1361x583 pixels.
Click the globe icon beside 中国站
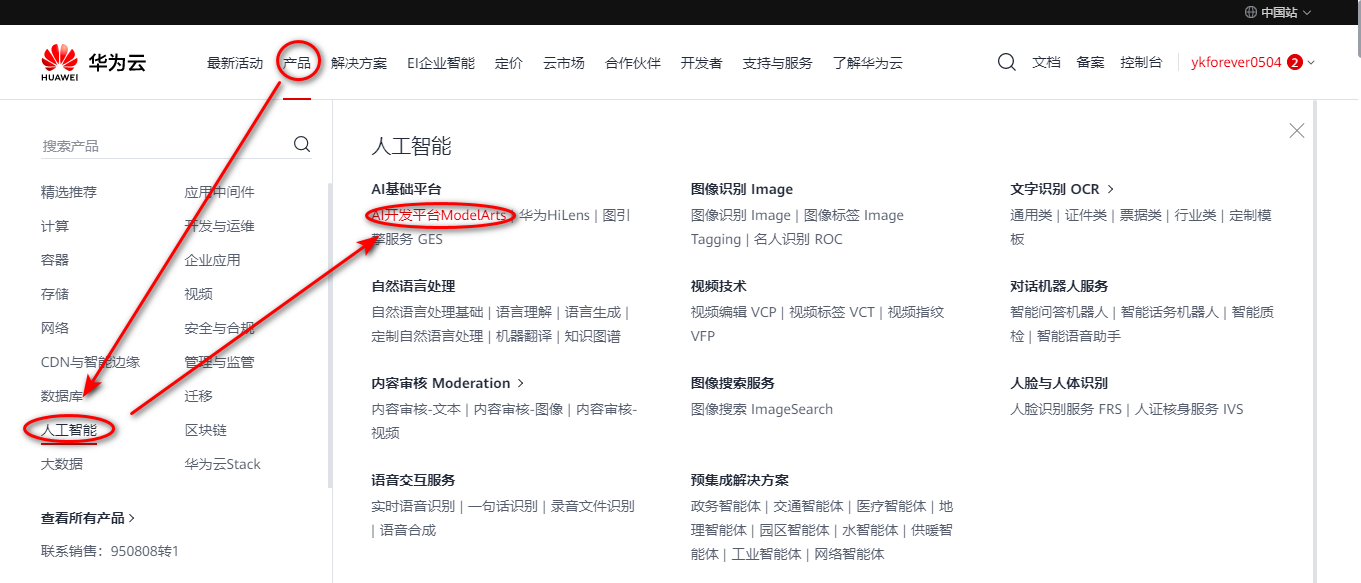(x=1251, y=12)
